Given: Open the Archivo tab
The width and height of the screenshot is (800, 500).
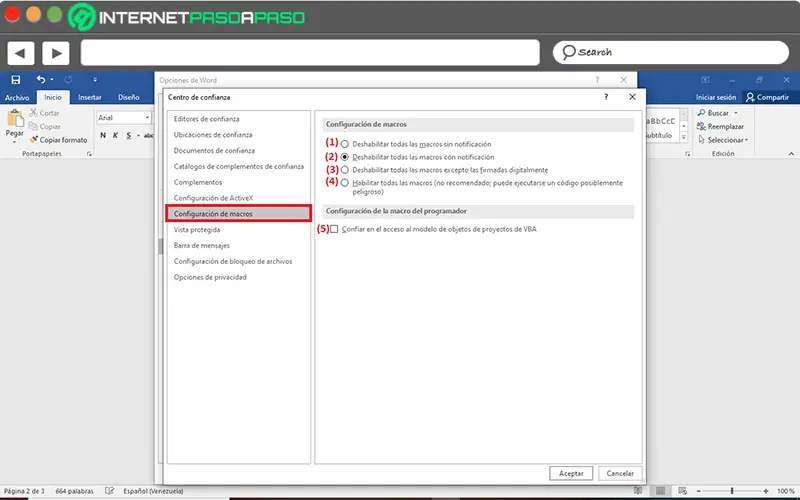Looking at the screenshot, I should pyautogui.click(x=17, y=97).
